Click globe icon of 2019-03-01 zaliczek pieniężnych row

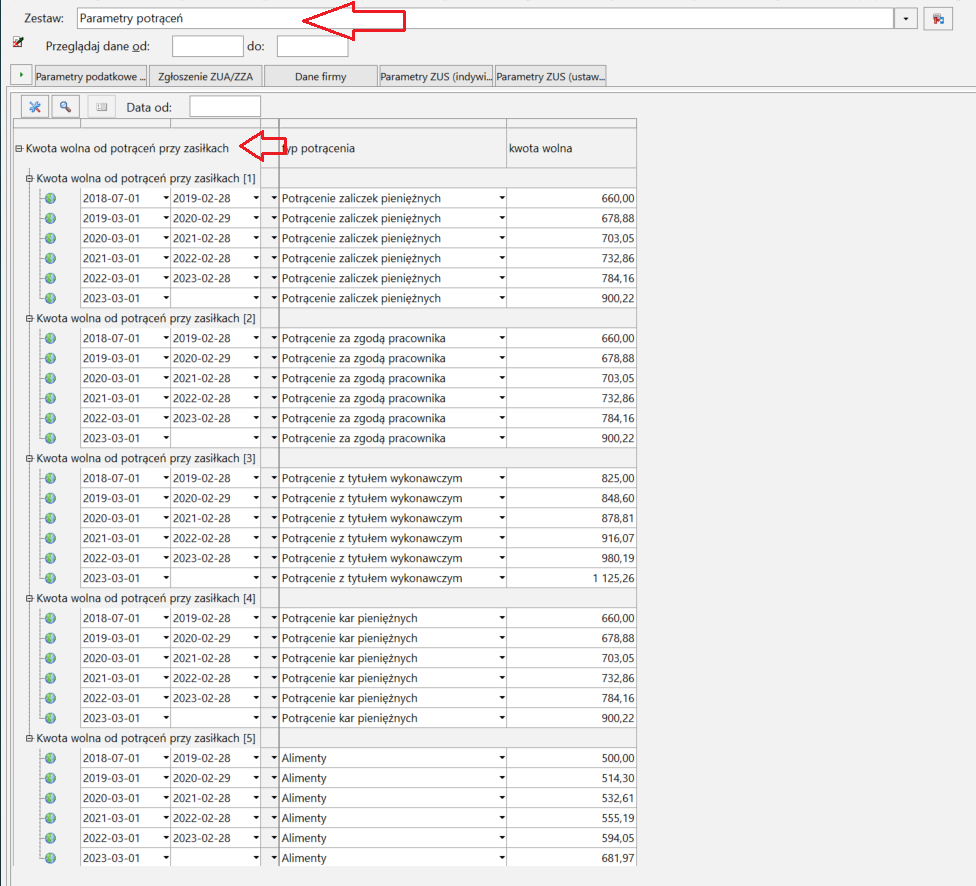tap(50, 219)
